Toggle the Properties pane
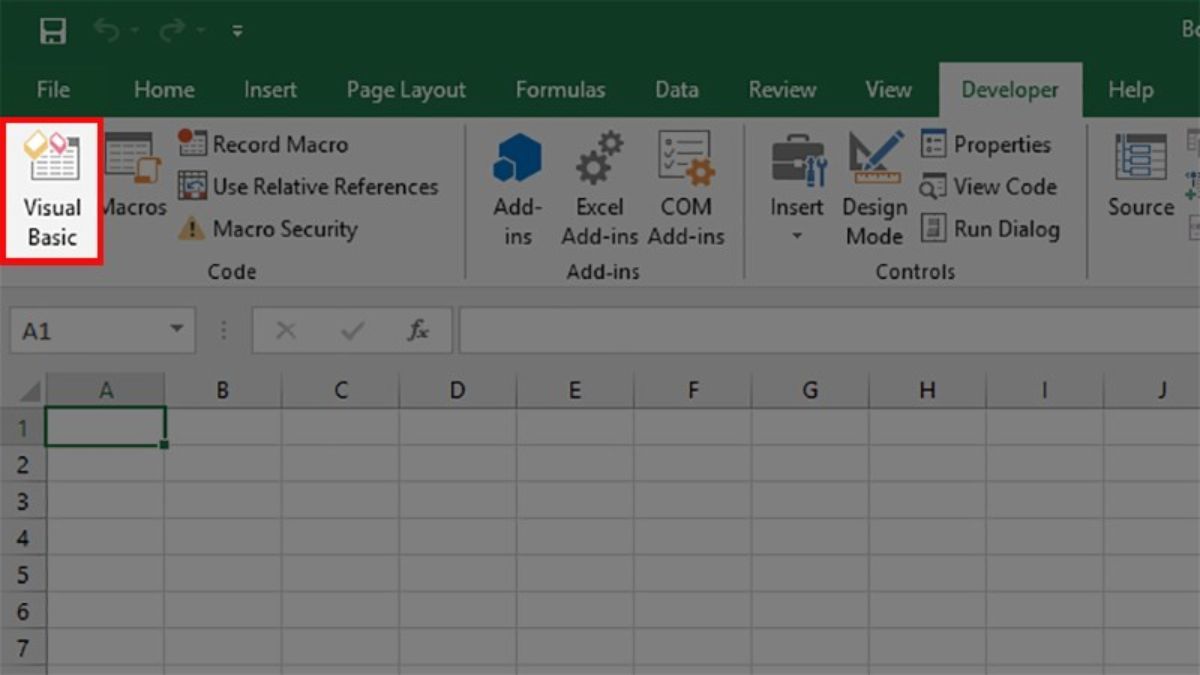The width and height of the screenshot is (1200, 675). click(993, 144)
